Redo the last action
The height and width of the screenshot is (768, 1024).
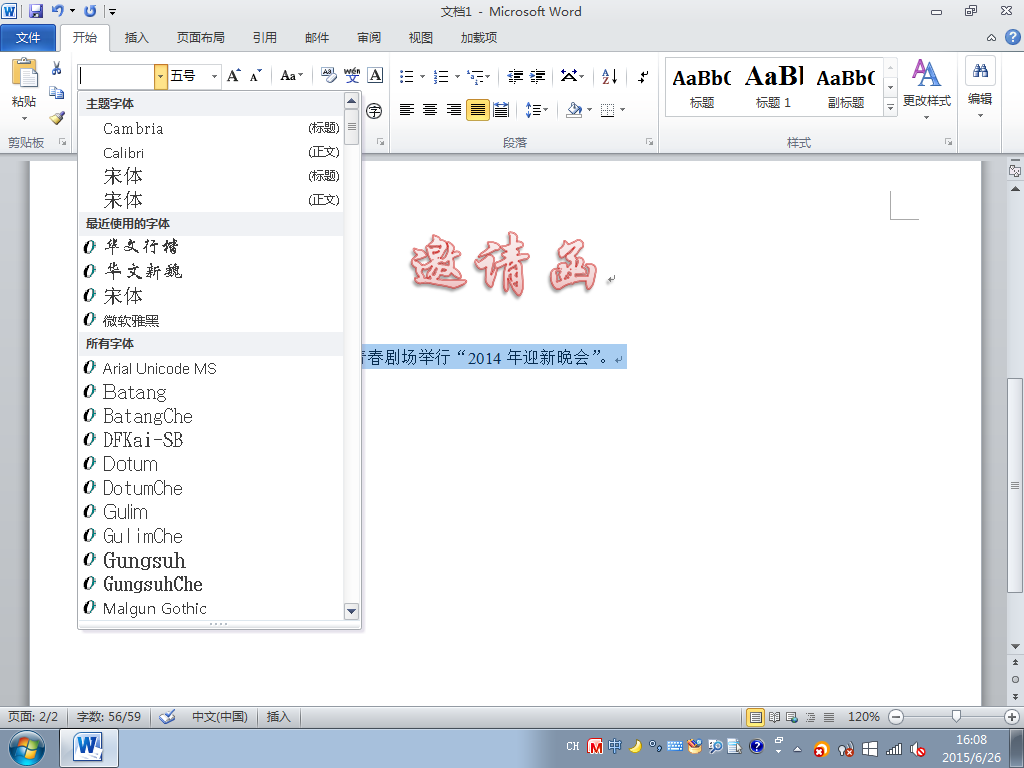pos(90,11)
